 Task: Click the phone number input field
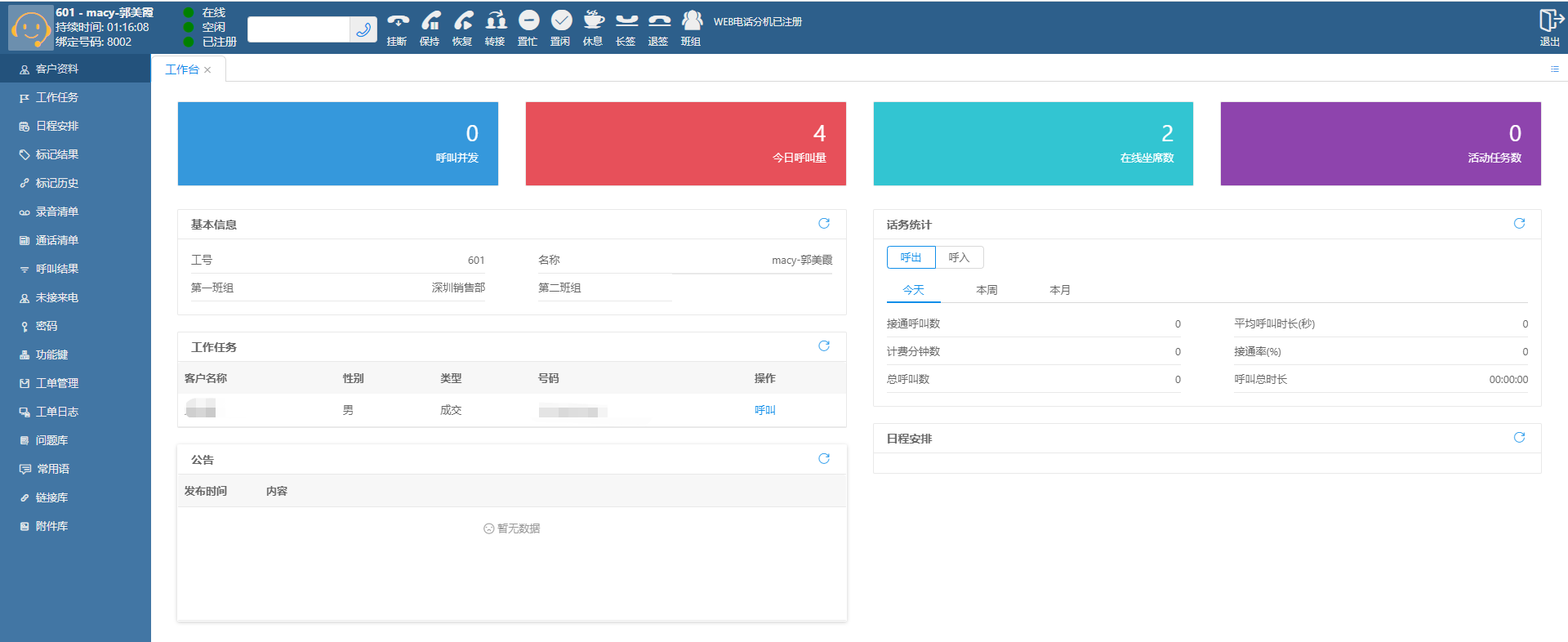[299, 29]
